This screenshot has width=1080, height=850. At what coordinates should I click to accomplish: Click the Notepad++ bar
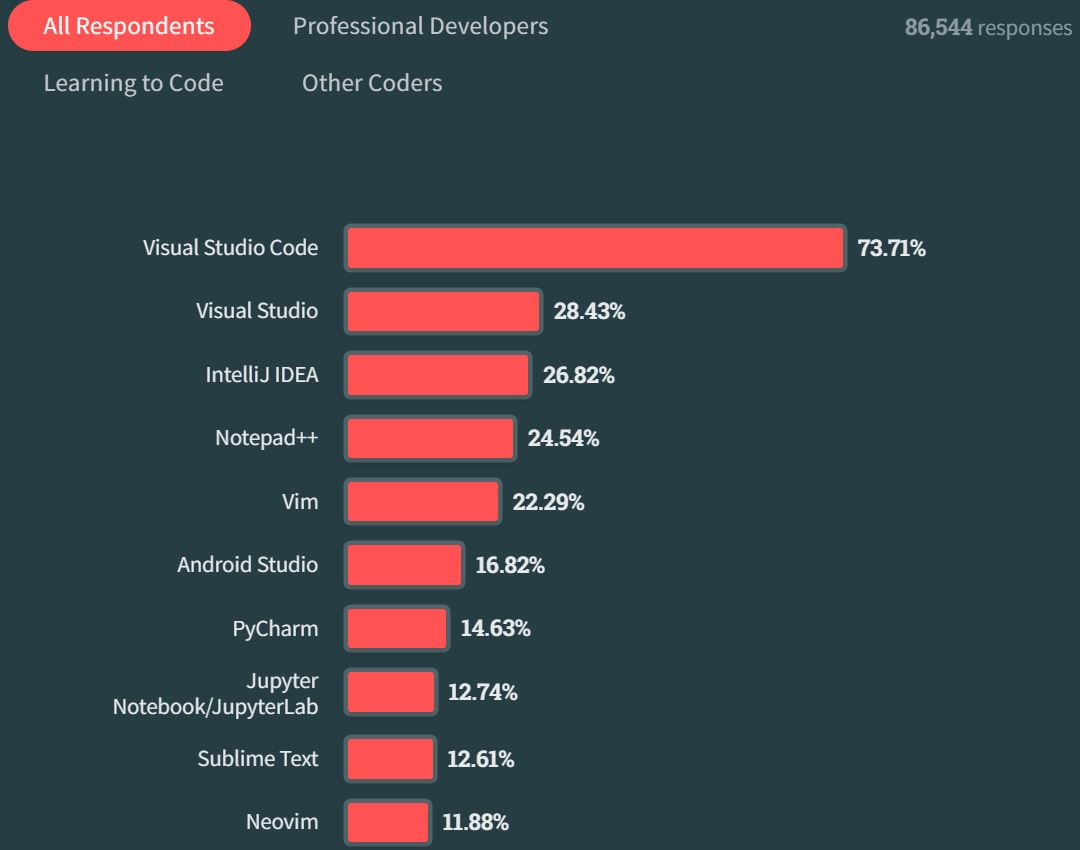428,438
